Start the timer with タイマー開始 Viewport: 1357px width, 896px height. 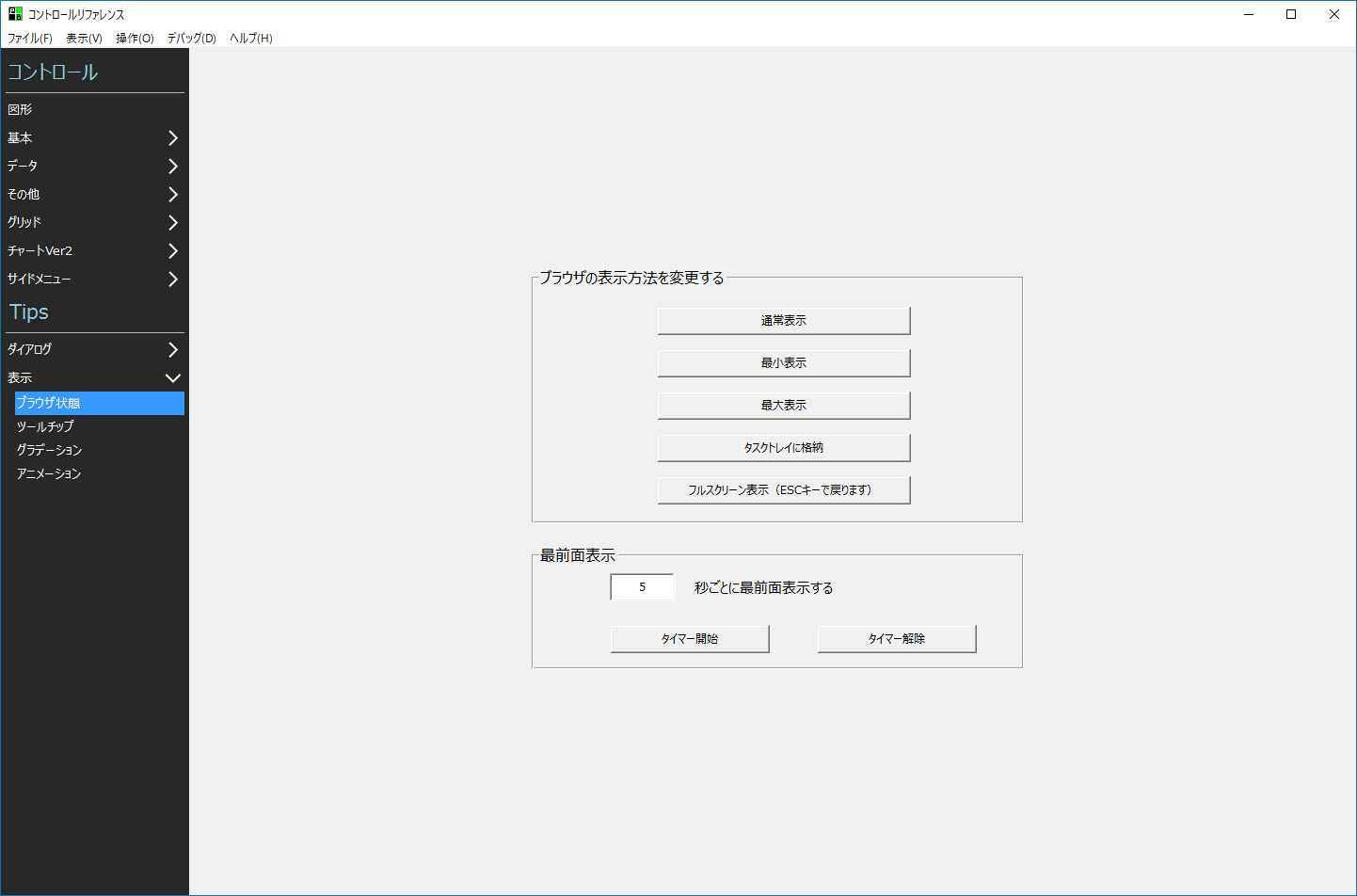690,639
